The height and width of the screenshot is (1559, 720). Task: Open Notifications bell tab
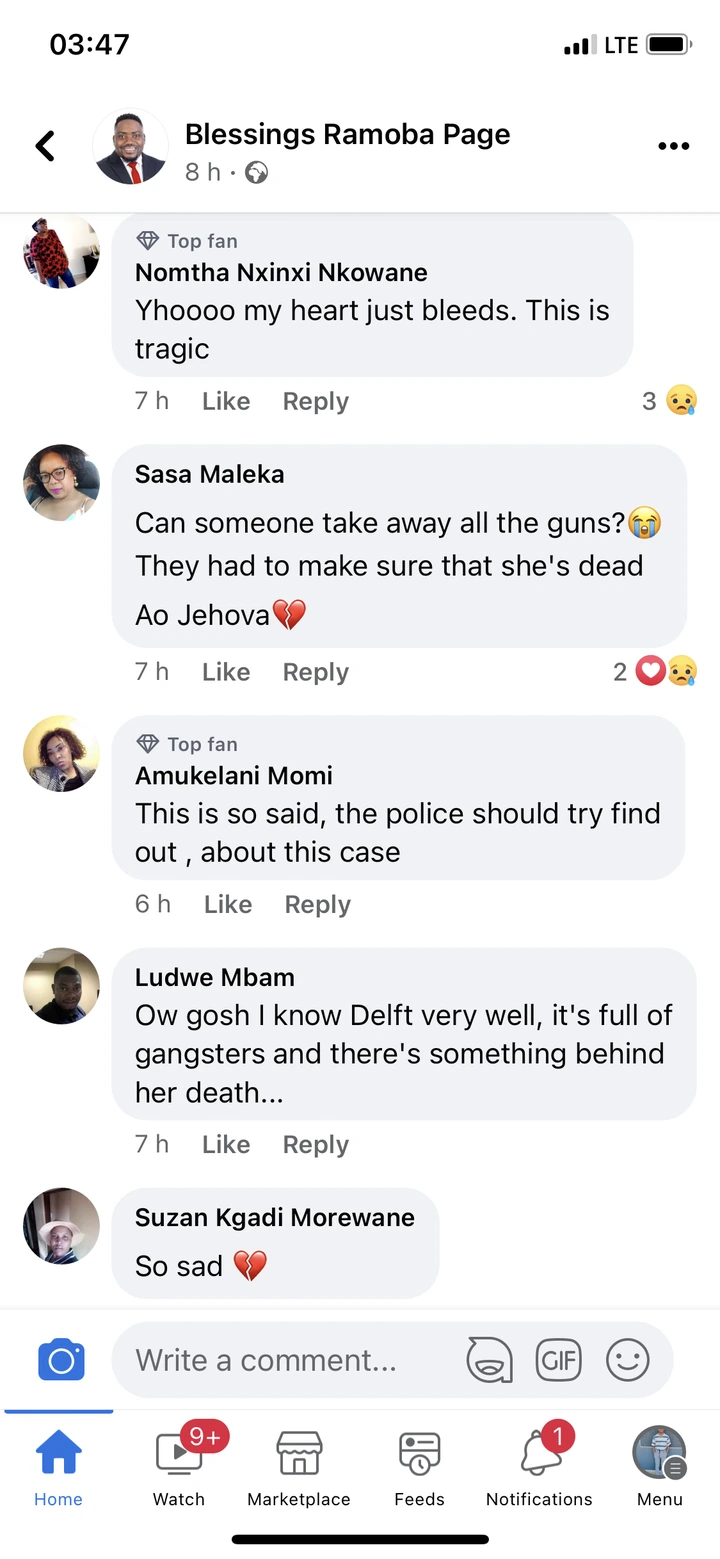[x=539, y=1468]
